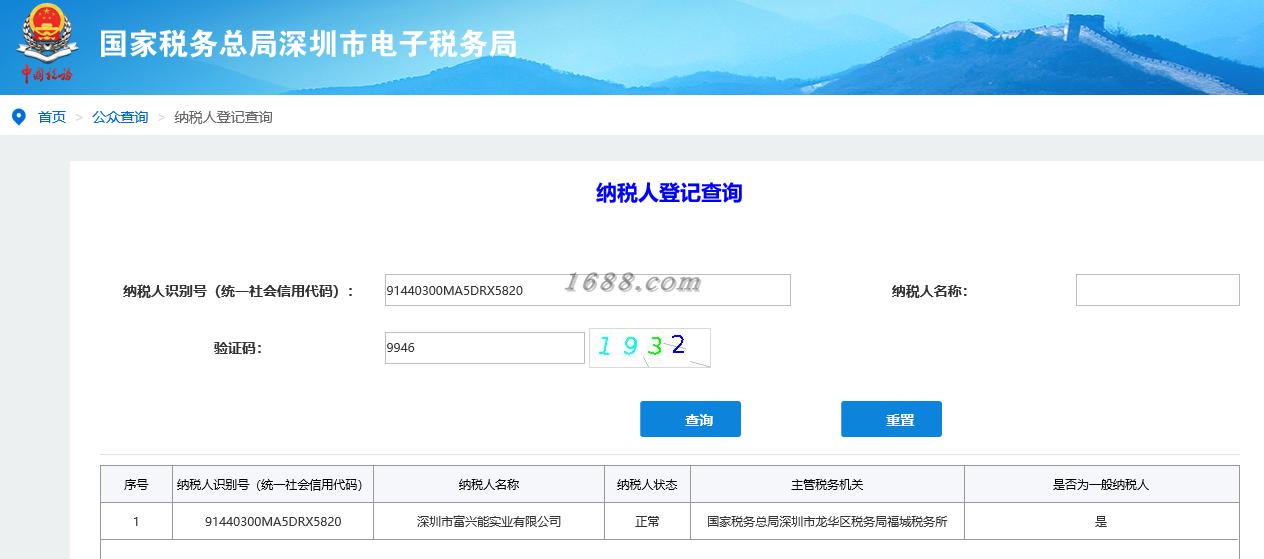This screenshot has width=1264, height=559.
Task: Click the 验证码 input field
Action: tap(484, 348)
